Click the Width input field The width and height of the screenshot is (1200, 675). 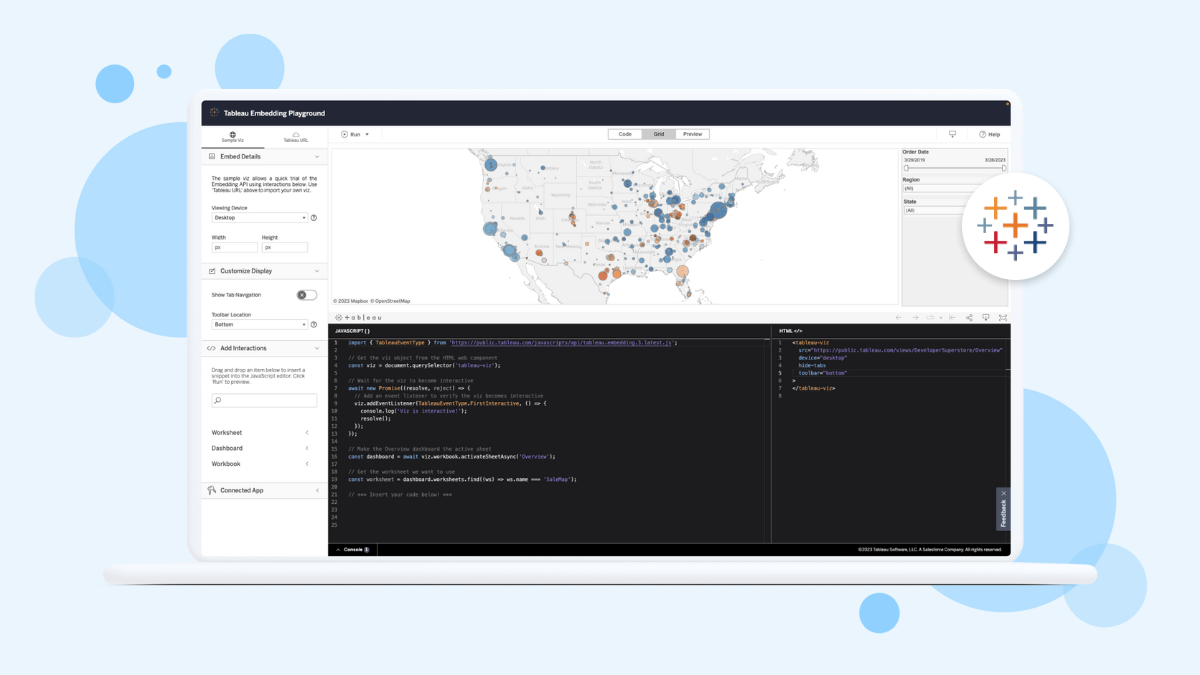click(x=235, y=247)
